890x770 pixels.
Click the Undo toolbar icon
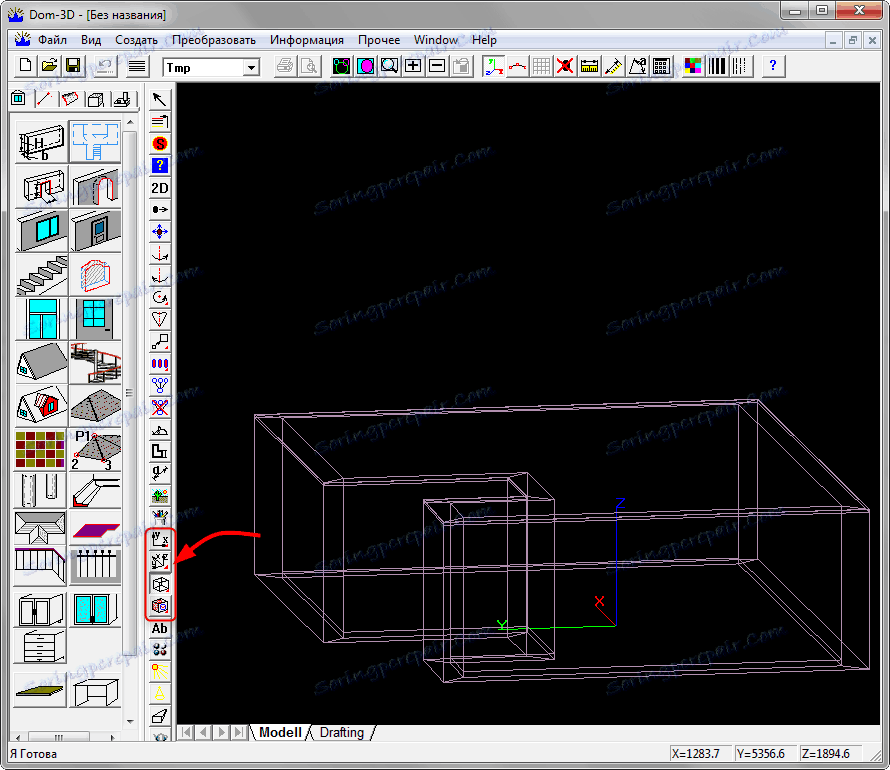(x=105, y=66)
